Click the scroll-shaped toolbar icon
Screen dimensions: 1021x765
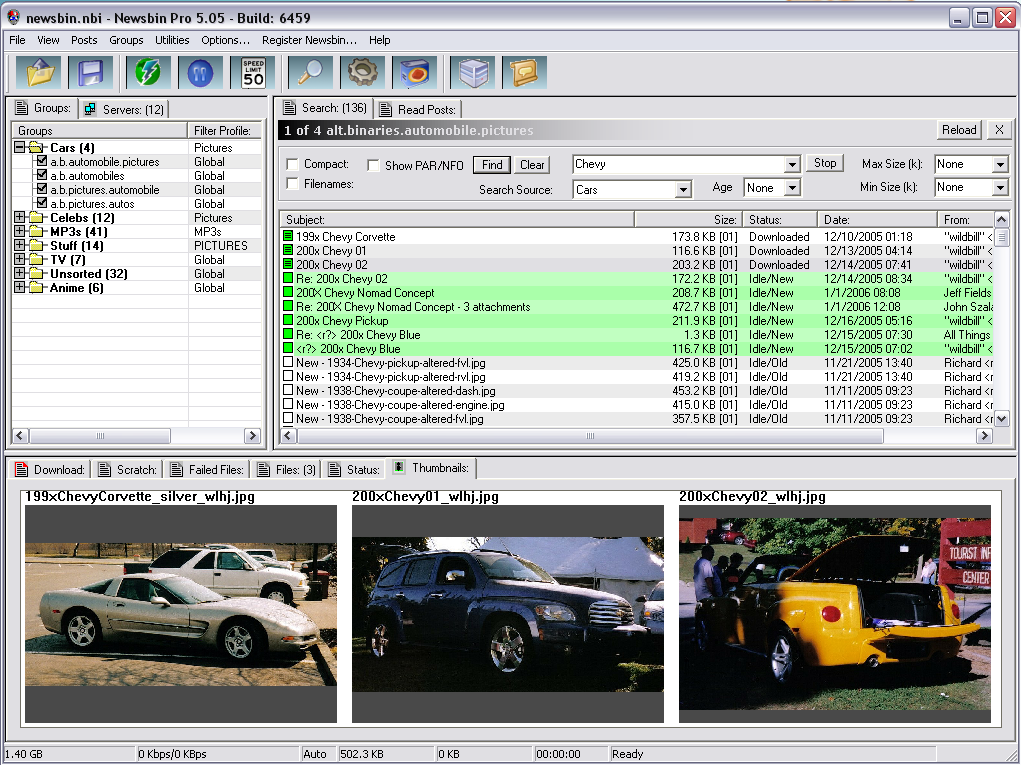[524, 73]
